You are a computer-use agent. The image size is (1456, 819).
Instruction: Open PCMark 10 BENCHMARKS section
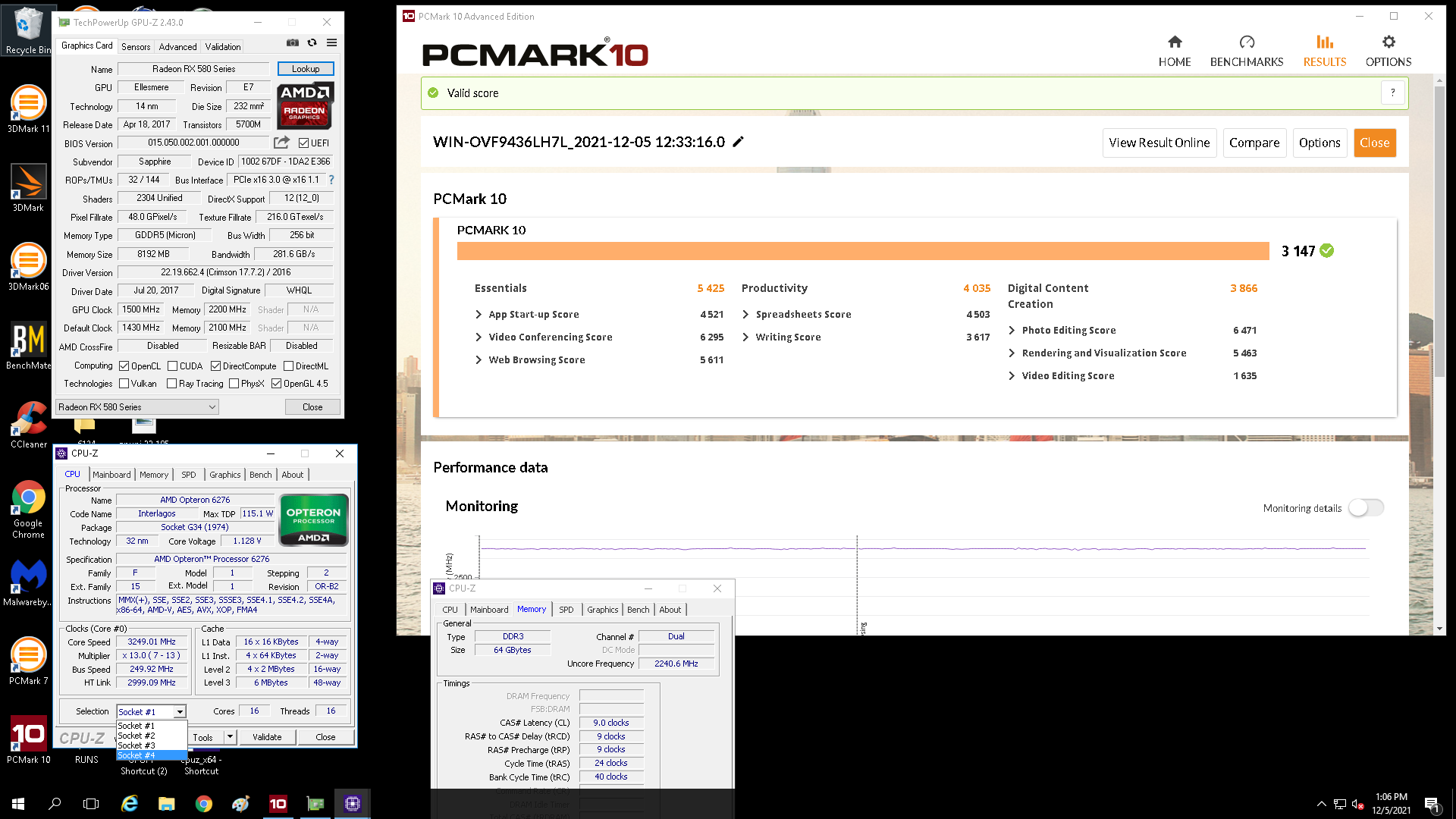click(x=1247, y=51)
